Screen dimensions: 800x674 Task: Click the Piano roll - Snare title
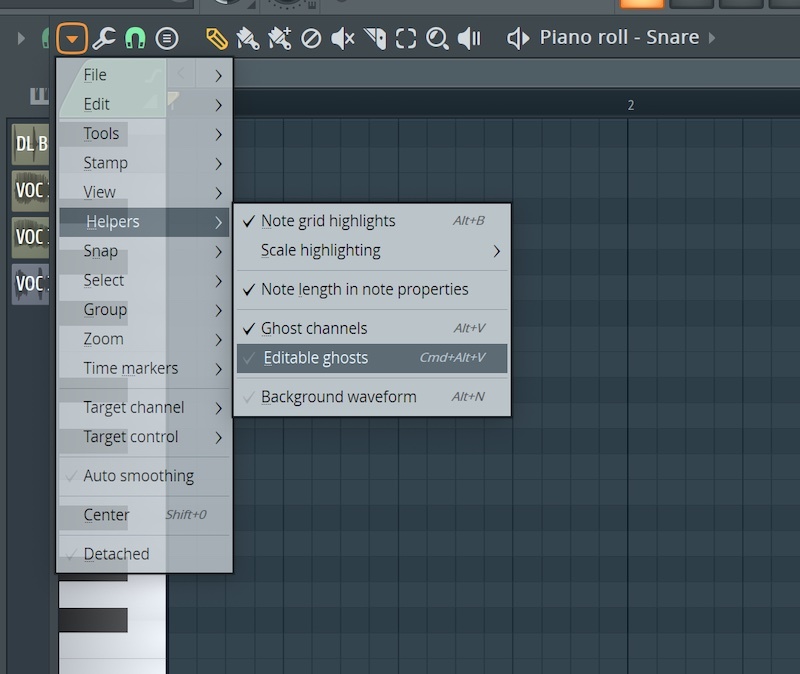tap(619, 38)
